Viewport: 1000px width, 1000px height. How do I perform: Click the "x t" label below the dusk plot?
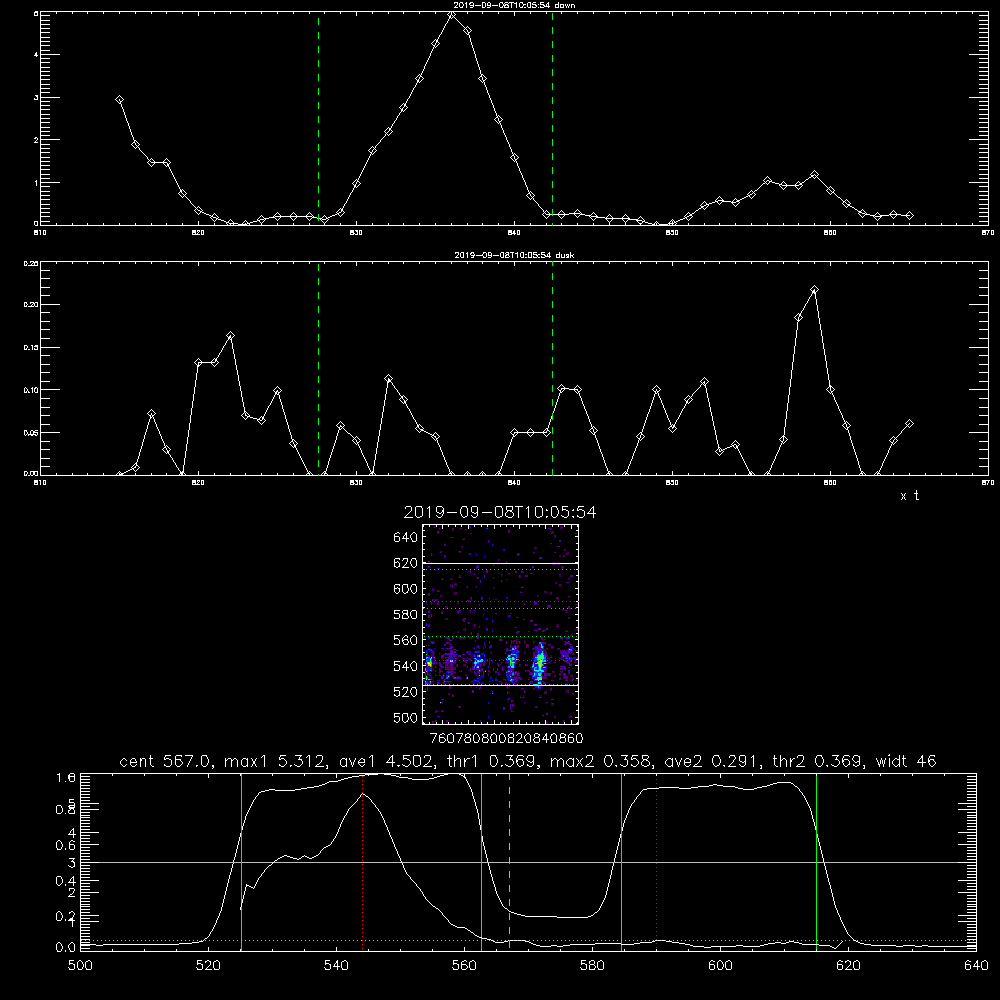tap(910, 496)
